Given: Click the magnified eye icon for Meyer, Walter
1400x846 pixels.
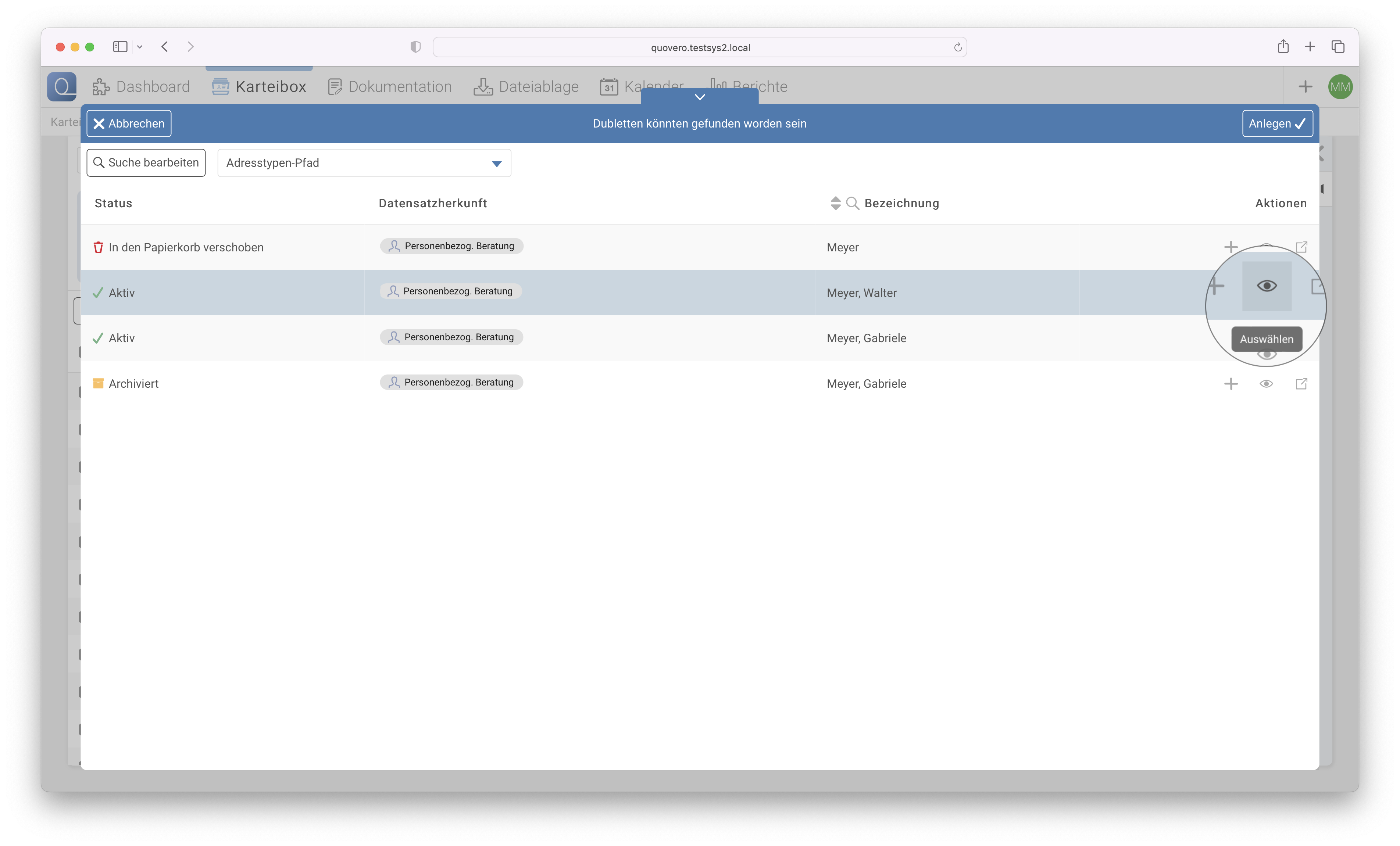Looking at the screenshot, I should coord(1267,286).
